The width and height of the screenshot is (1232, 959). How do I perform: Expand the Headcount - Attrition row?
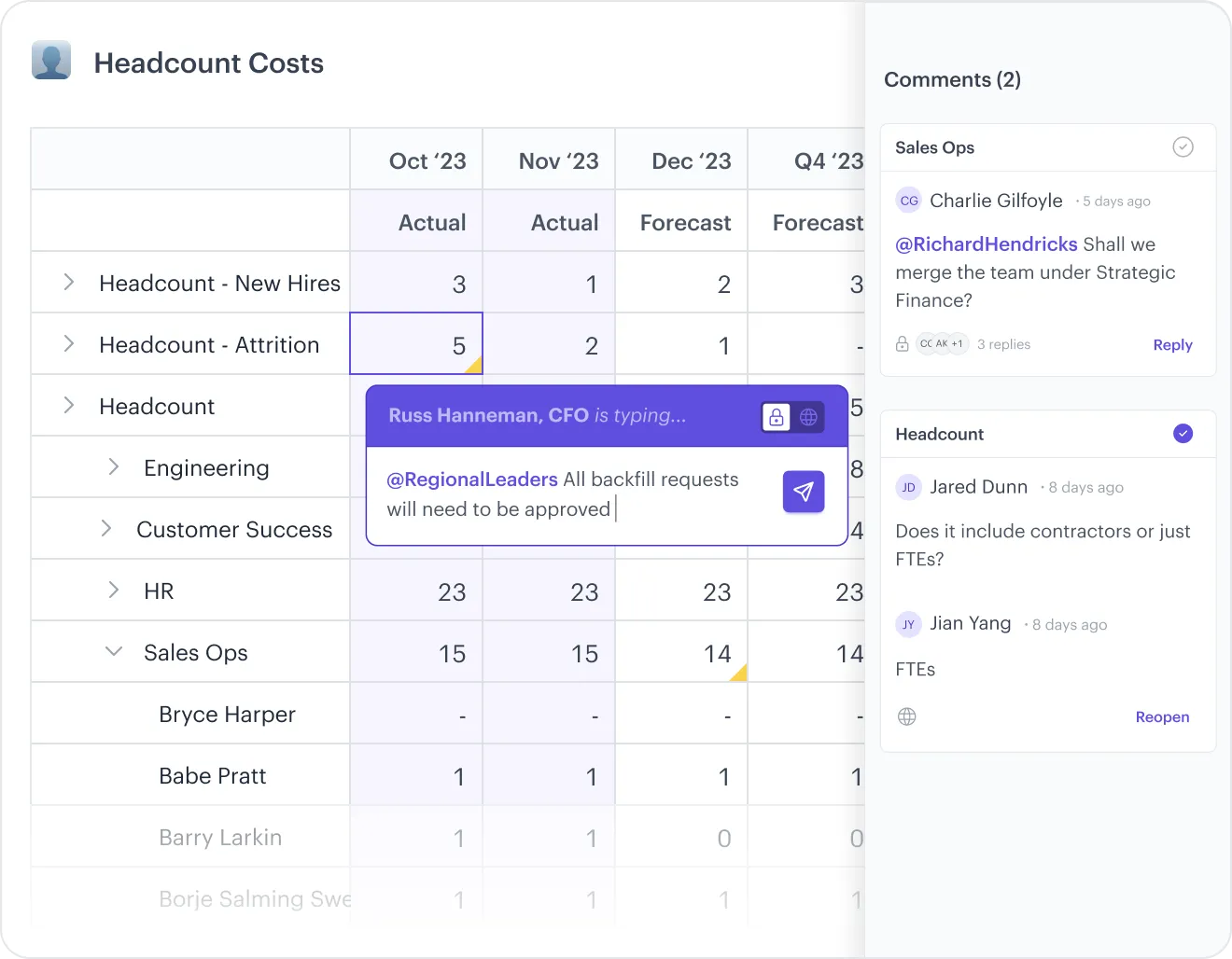tap(68, 343)
